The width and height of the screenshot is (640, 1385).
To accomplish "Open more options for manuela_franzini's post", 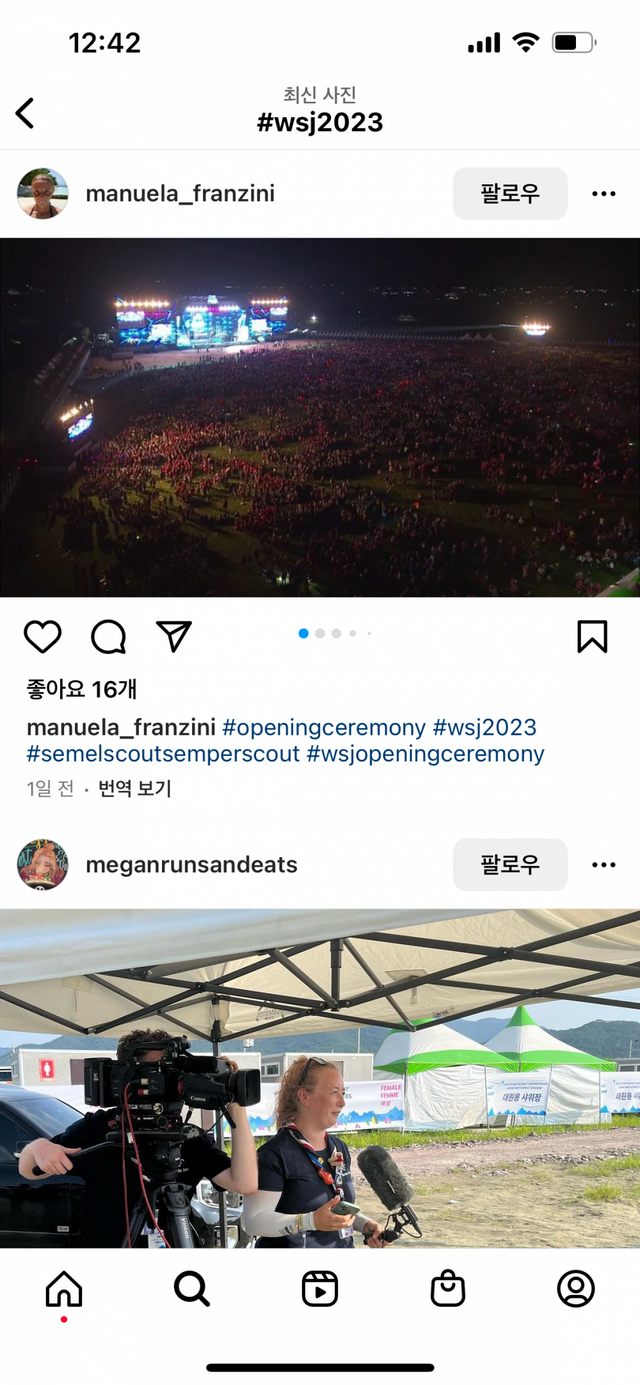I will point(603,193).
